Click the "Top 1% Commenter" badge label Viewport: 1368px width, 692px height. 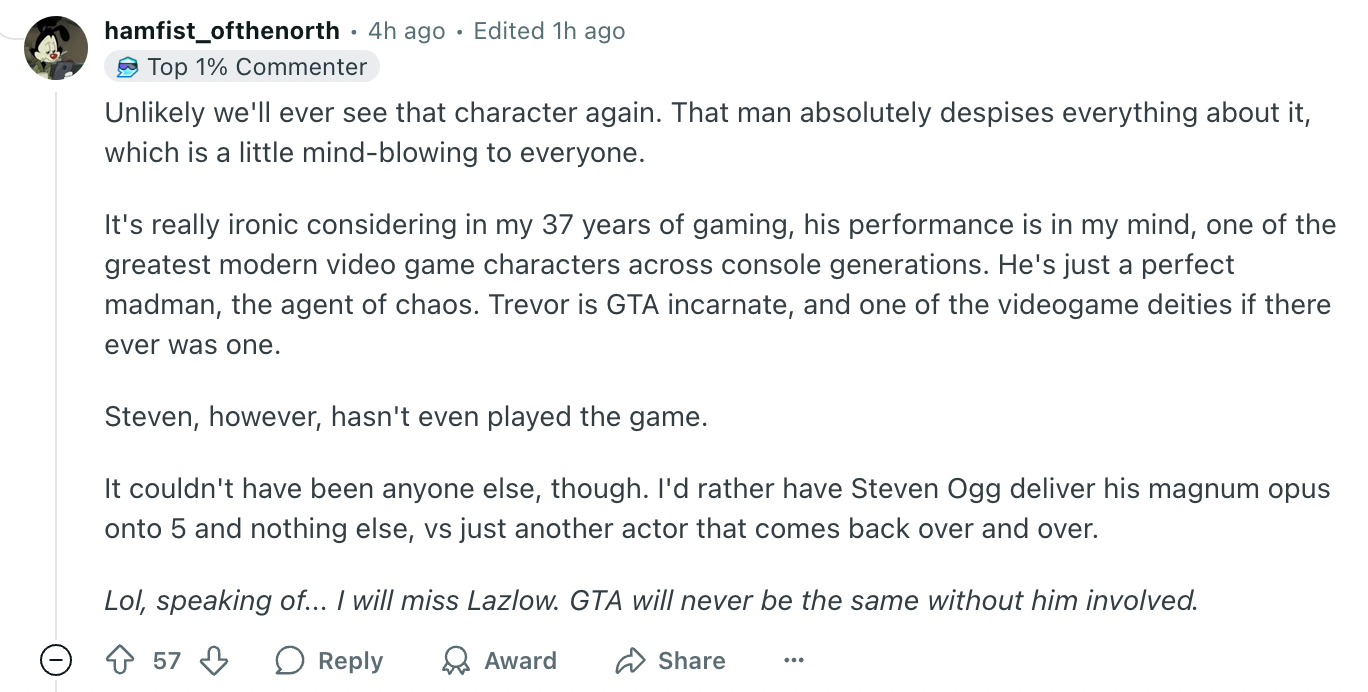tap(257, 67)
